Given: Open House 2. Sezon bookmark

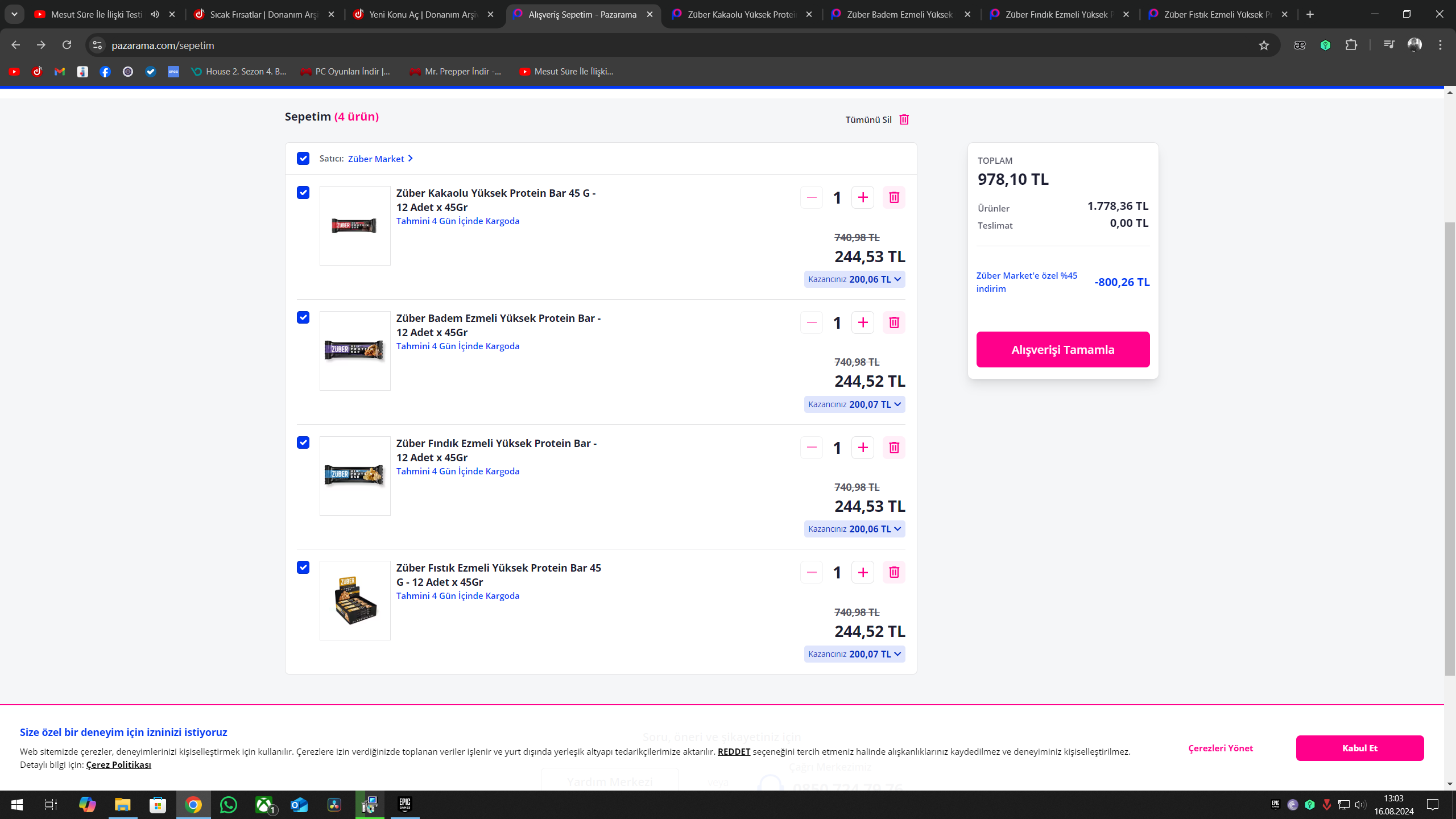Looking at the screenshot, I should coord(239,72).
